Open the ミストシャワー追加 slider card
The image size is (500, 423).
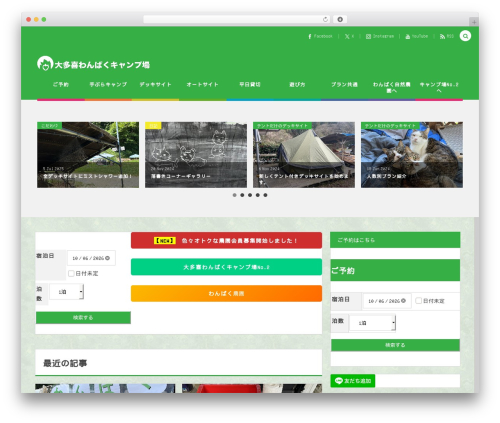point(88,155)
